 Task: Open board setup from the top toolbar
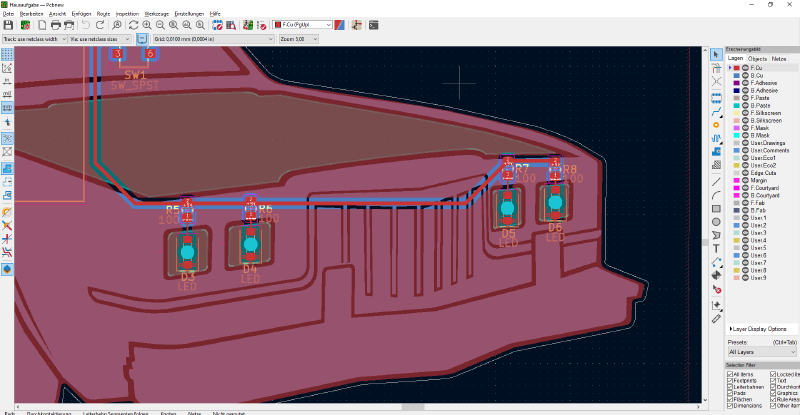[x=24, y=25]
